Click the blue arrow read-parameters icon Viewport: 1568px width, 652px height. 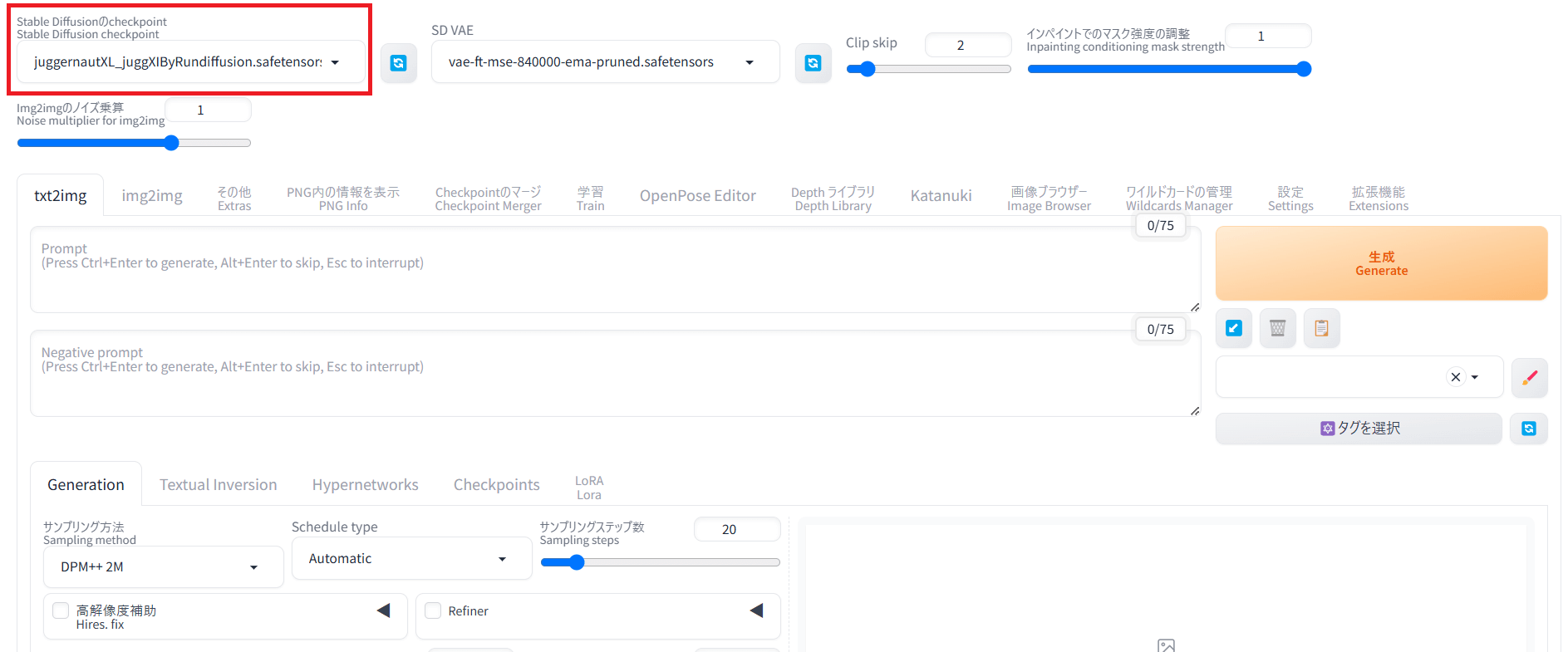pyautogui.click(x=1234, y=328)
